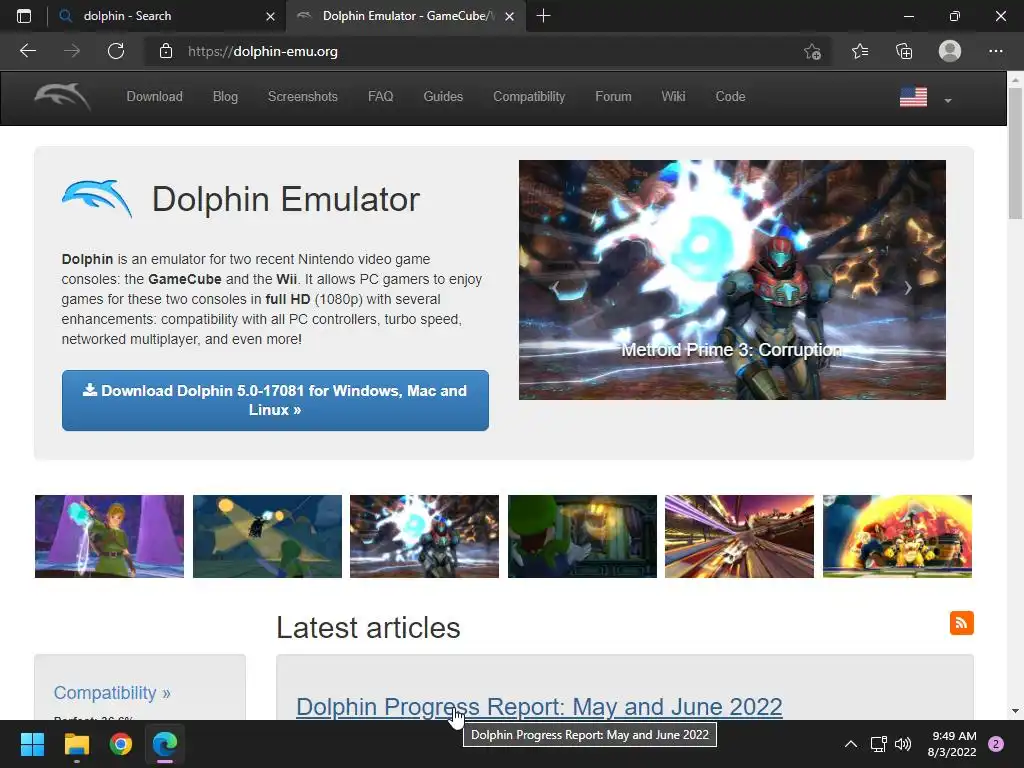The width and height of the screenshot is (1024, 768).
Task: Open the tab actions menu icon
Action: (24, 16)
